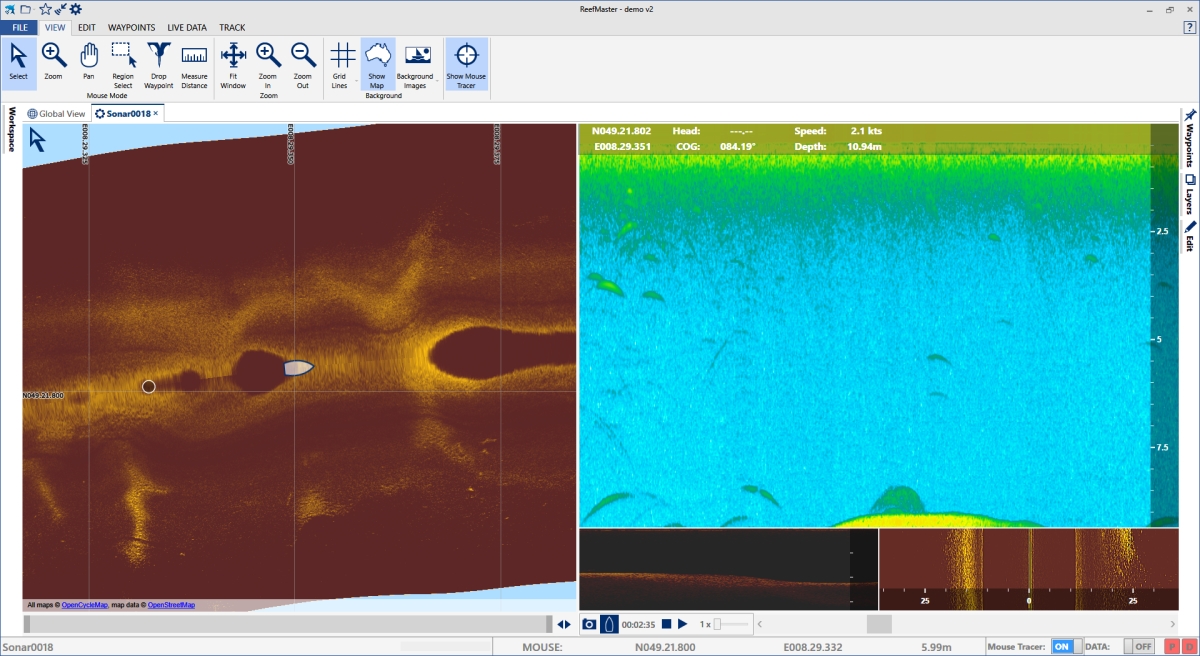Image resolution: width=1200 pixels, height=656 pixels.
Task: Open settings gear in quick access toolbar
Action: point(75,9)
